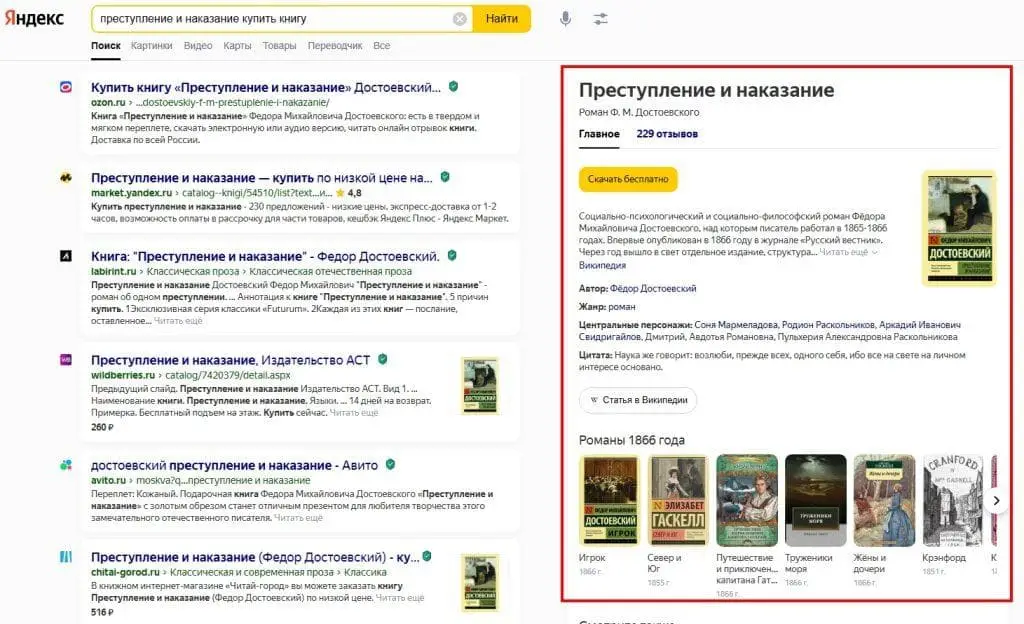Viewport: 1024px width, 624px height.
Task: Open the Товары tab
Action: click(280, 46)
